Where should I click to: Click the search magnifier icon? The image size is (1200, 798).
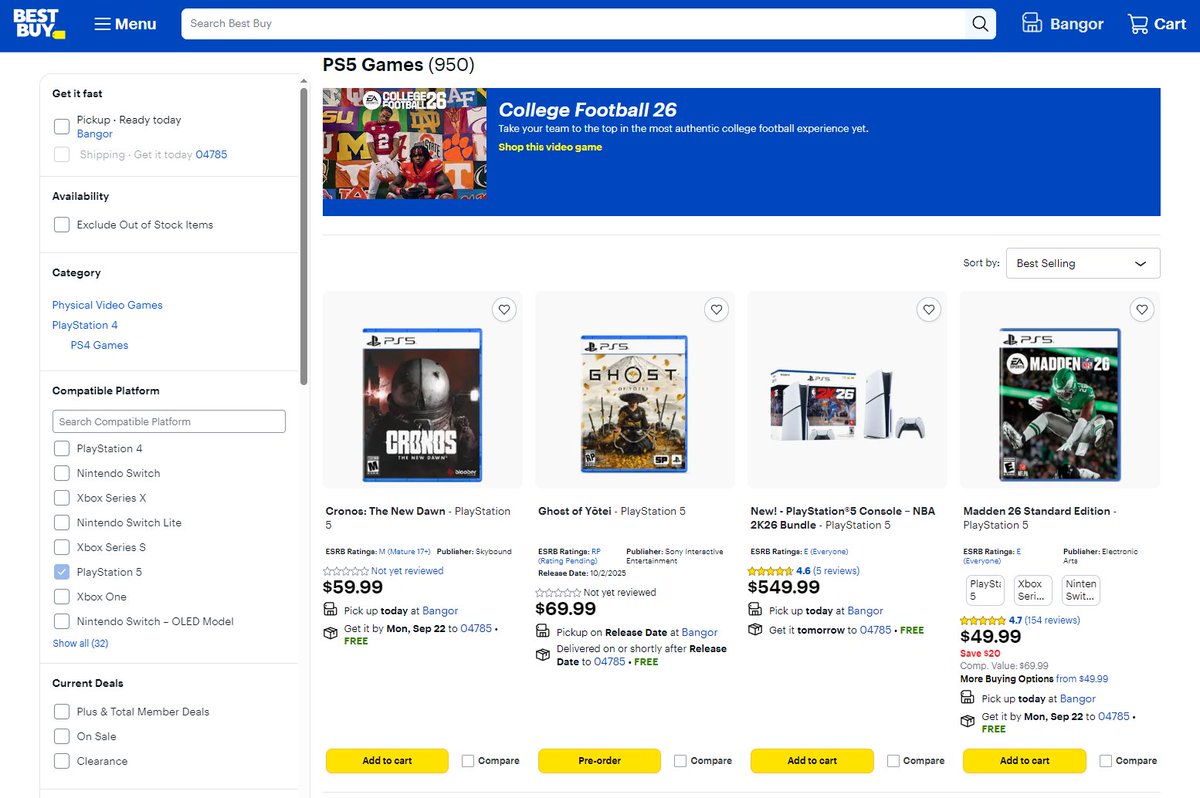[x=980, y=24]
